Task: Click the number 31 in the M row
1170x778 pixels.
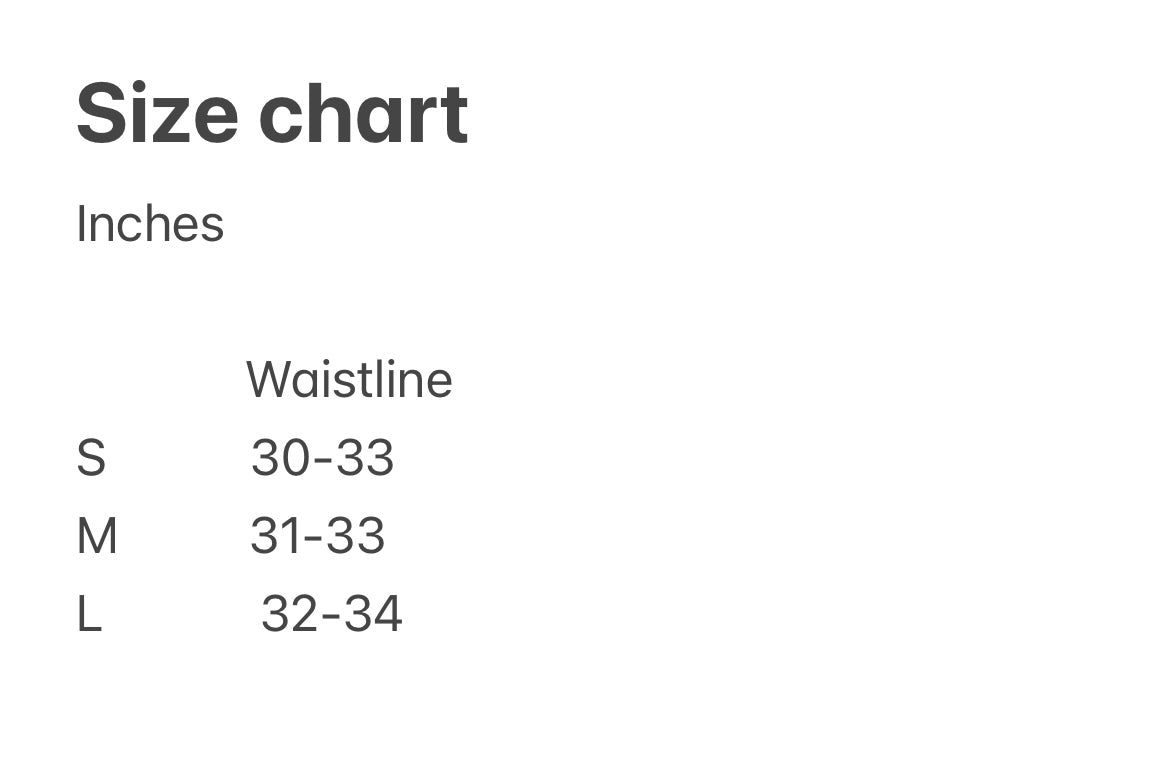Action: point(274,536)
